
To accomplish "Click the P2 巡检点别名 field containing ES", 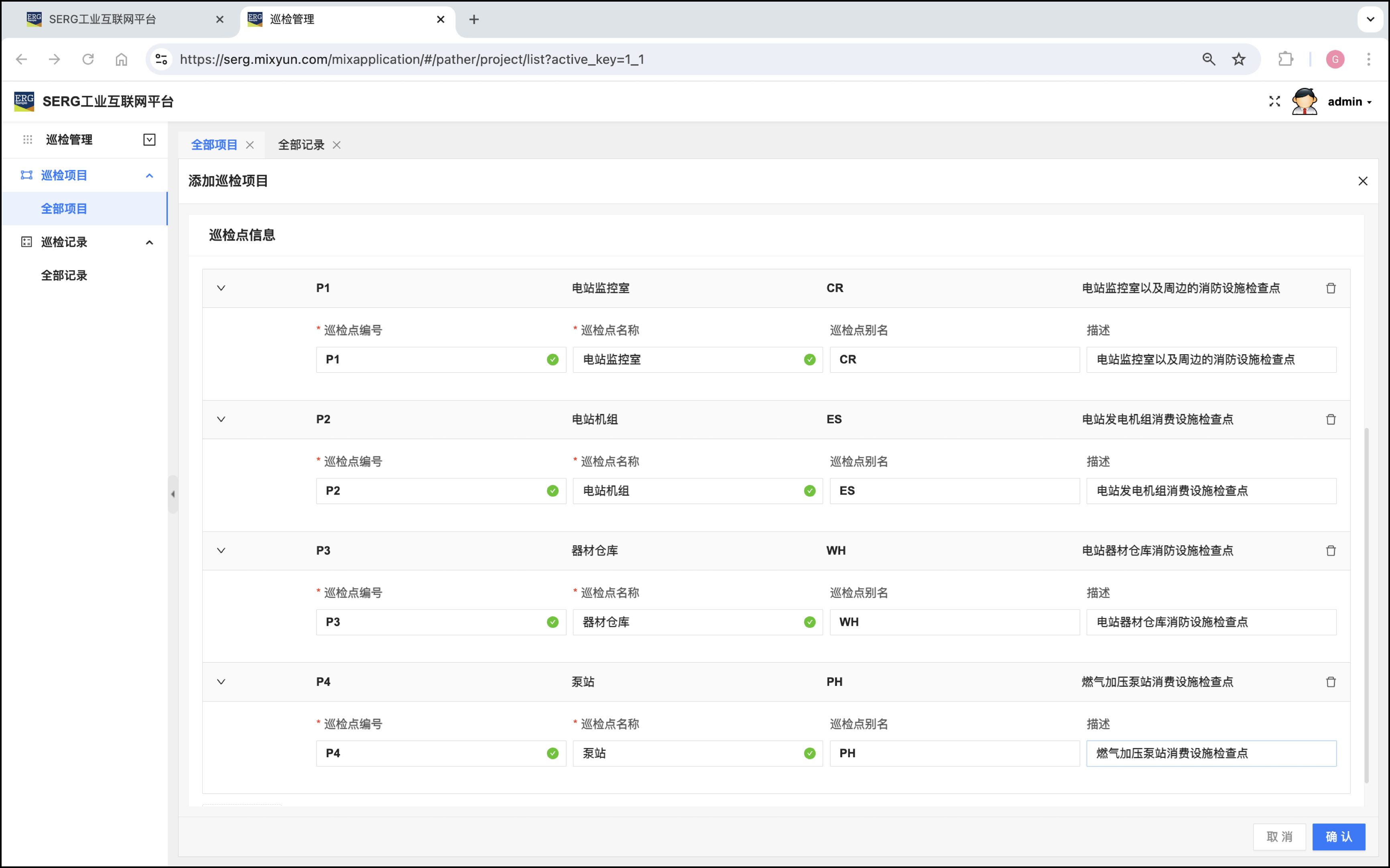I will (954, 491).
